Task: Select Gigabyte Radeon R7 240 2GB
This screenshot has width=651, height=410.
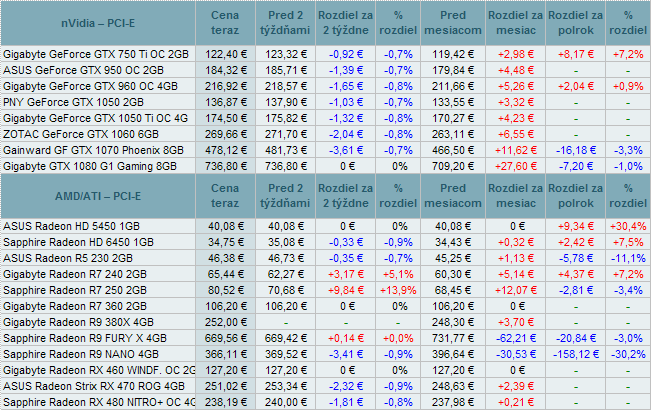Action: 75,274
